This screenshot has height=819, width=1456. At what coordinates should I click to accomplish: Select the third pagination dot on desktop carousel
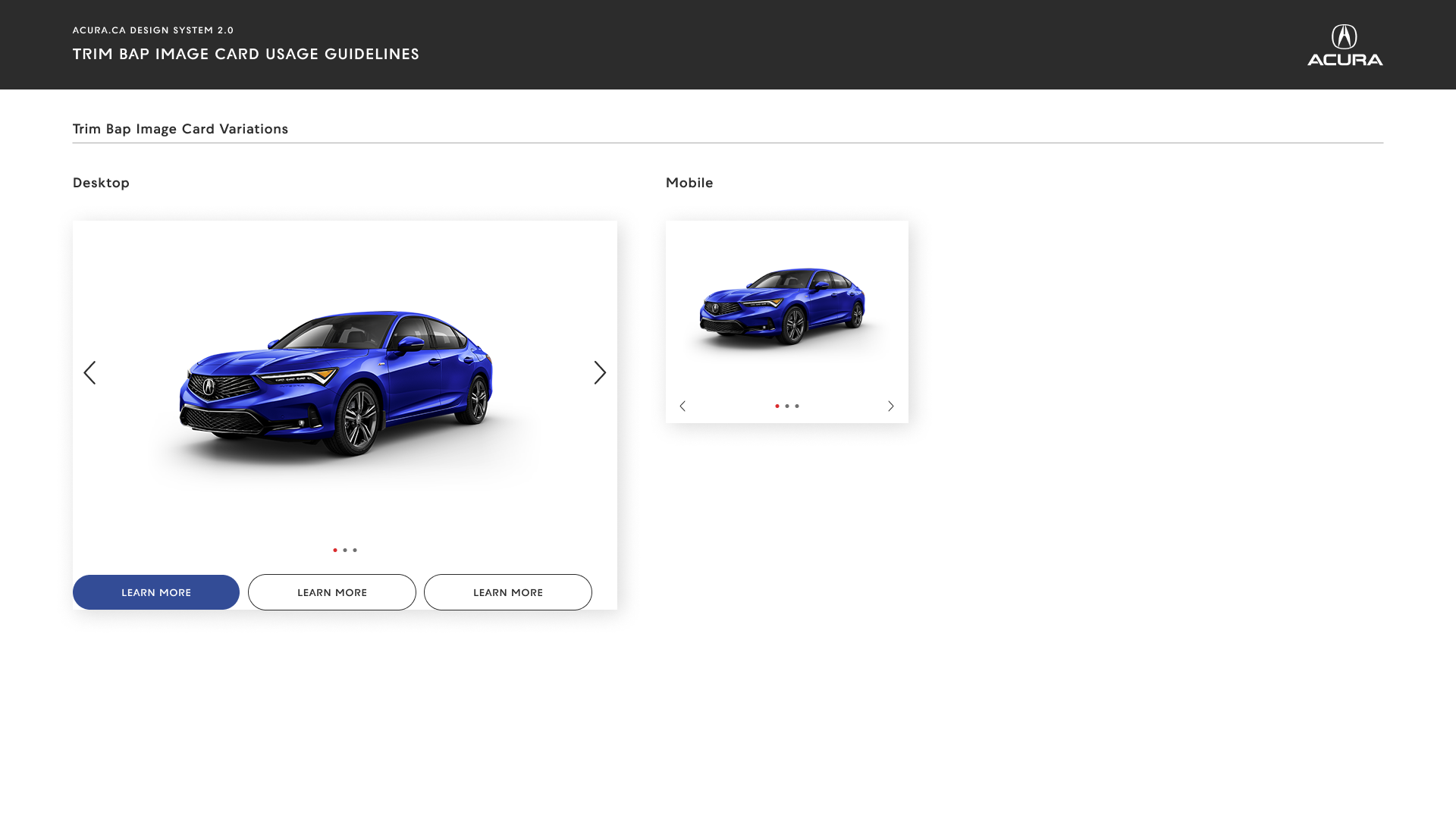355,551
